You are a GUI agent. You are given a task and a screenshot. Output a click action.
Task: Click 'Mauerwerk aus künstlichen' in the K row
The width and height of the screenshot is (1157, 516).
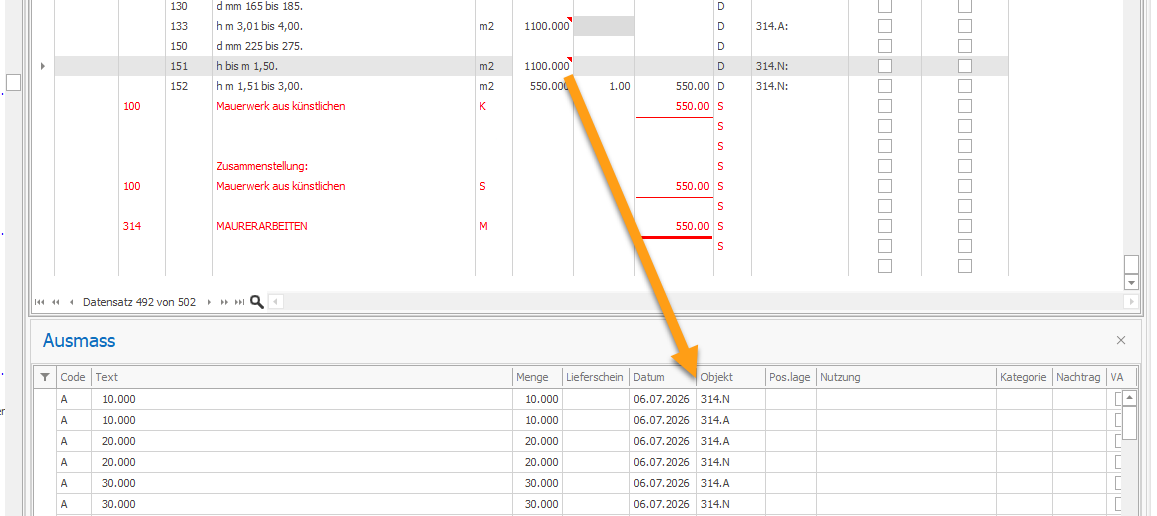pos(280,106)
